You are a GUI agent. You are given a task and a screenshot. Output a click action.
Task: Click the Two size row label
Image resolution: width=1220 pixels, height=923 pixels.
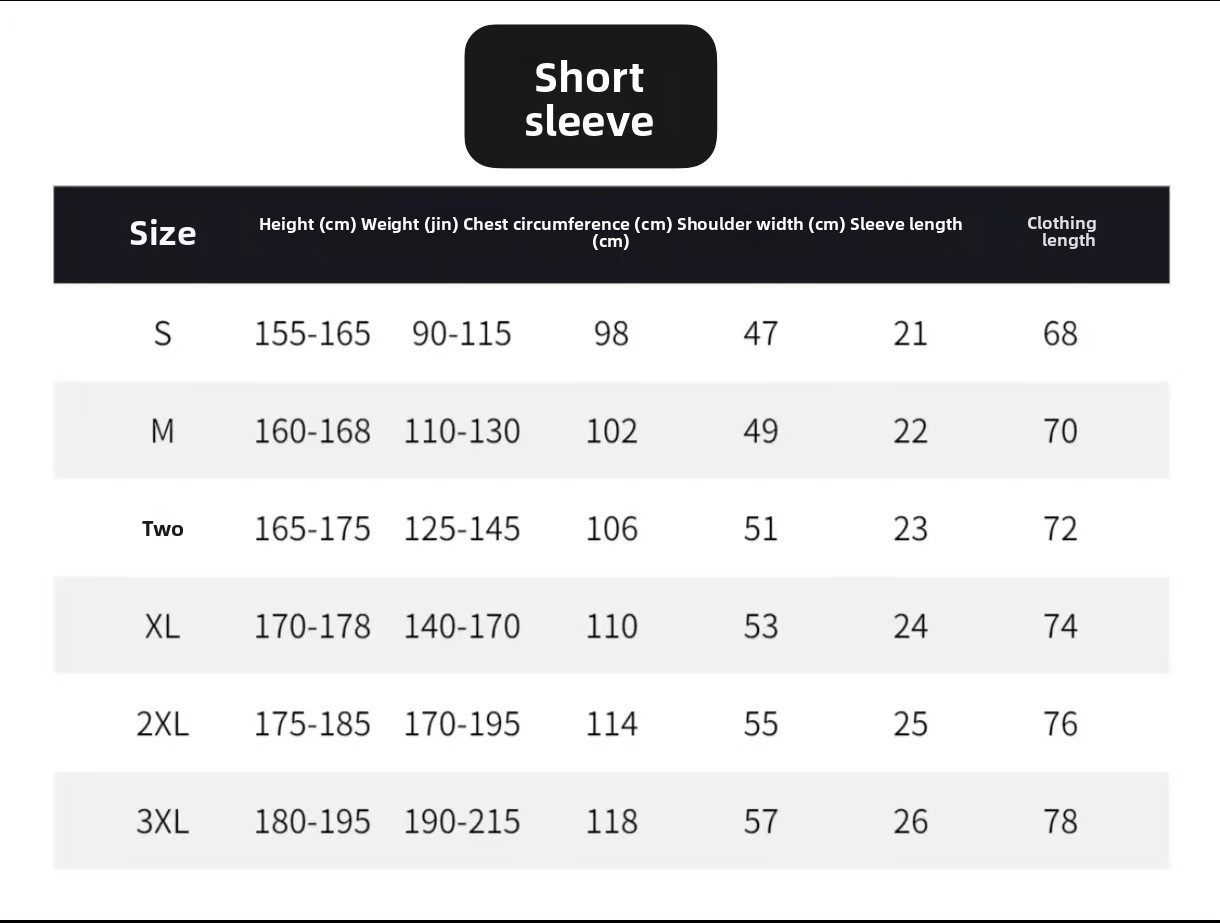[x=162, y=529]
